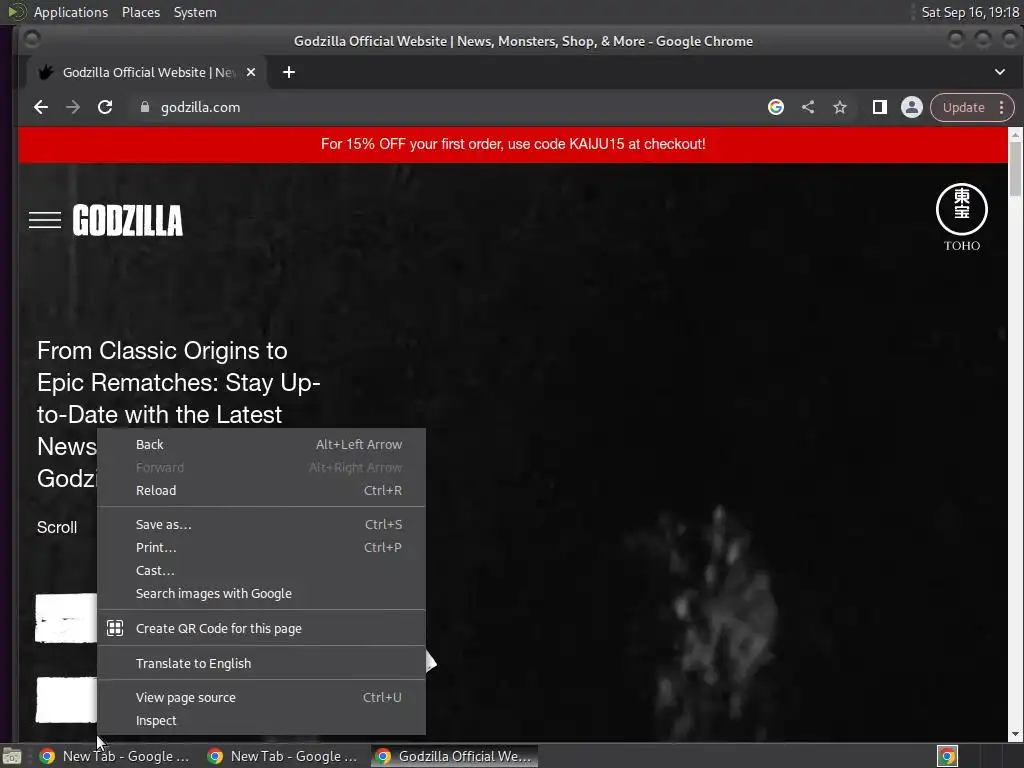This screenshot has height=768, width=1024.
Task: Open the hamburger menu on the Godzilla site
Action: click(45, 220)
